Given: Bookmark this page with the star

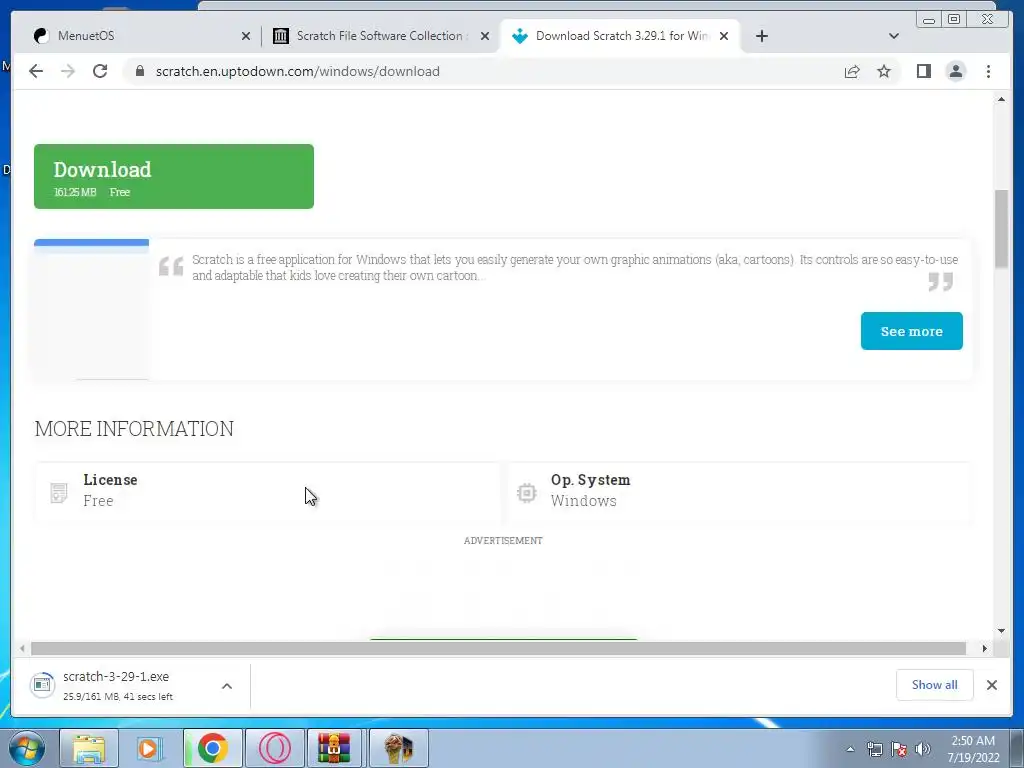Looking at the screenshot, I should pos(884,71).
